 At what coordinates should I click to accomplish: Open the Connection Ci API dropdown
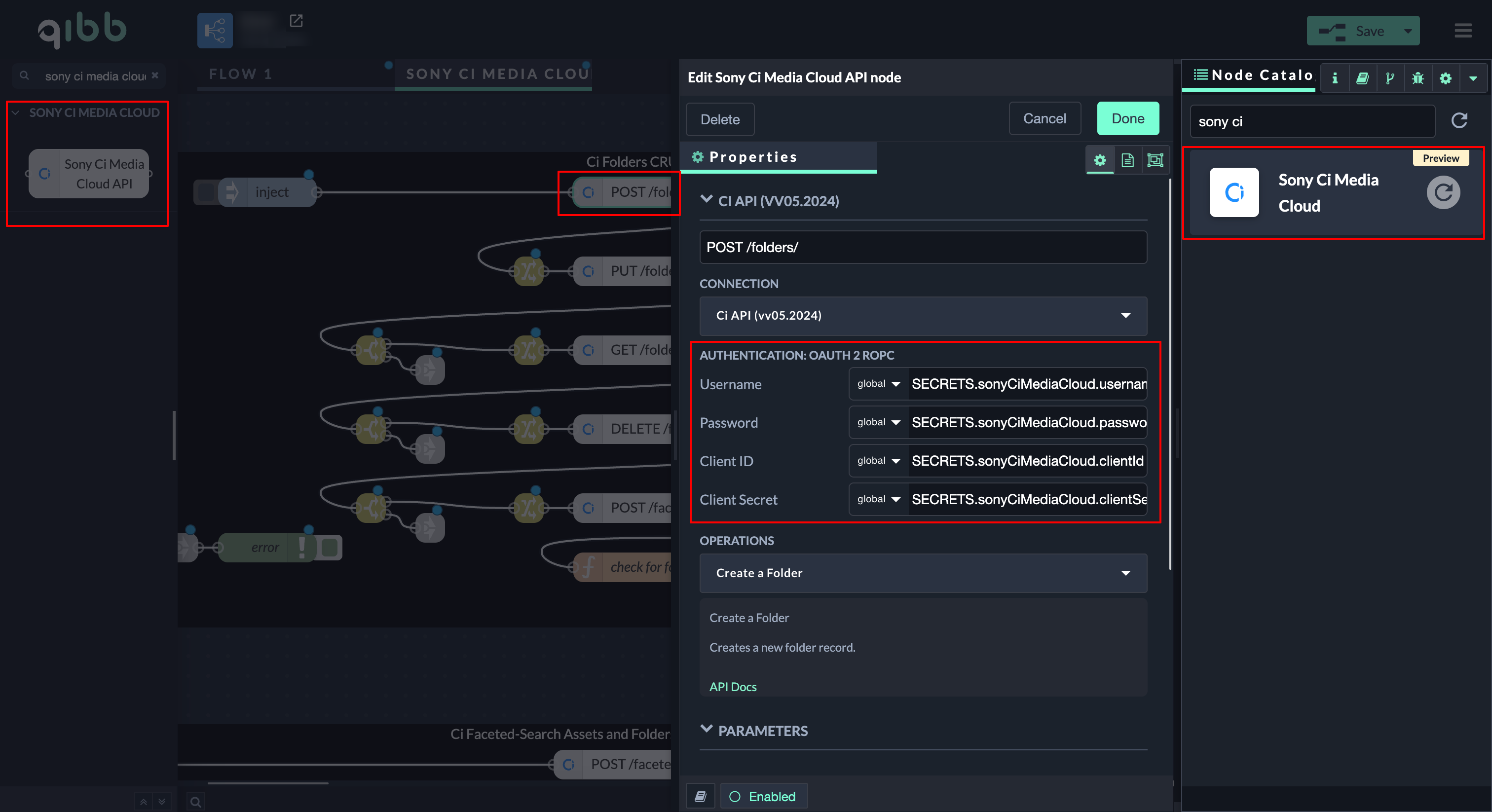(x=923, y=316)
